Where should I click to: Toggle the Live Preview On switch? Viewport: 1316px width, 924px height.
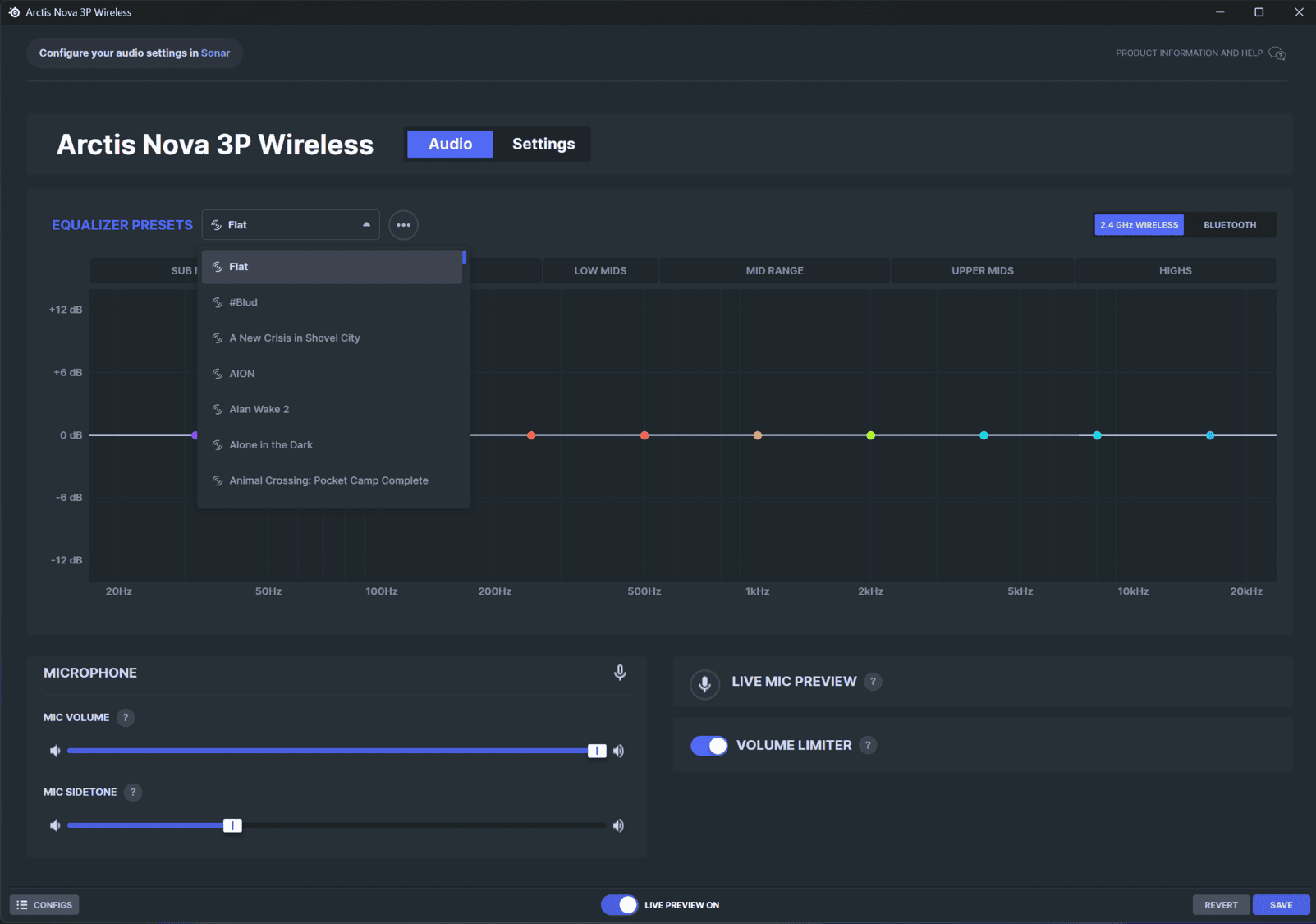point(619,905)
